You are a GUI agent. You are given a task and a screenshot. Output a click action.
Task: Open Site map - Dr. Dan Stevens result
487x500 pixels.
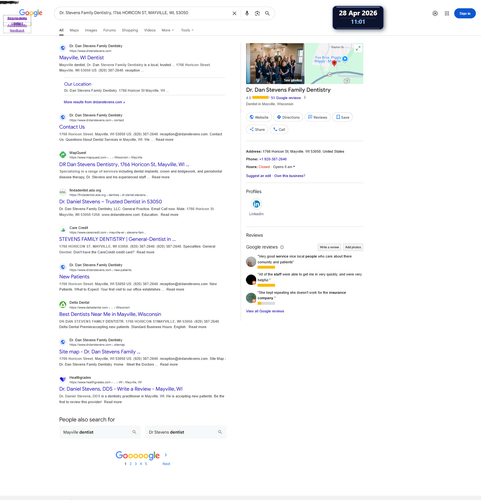[x=100, y=352]
